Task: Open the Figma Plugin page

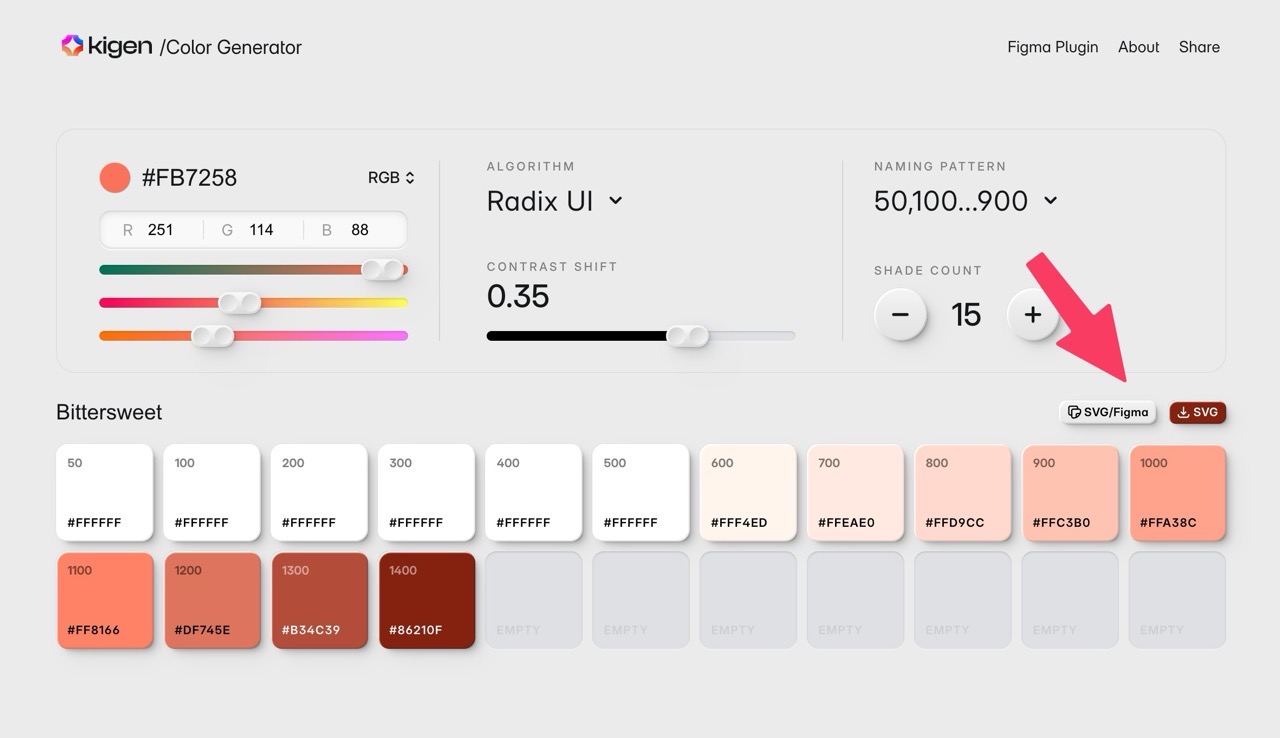Action: (x=1052, y=47)
